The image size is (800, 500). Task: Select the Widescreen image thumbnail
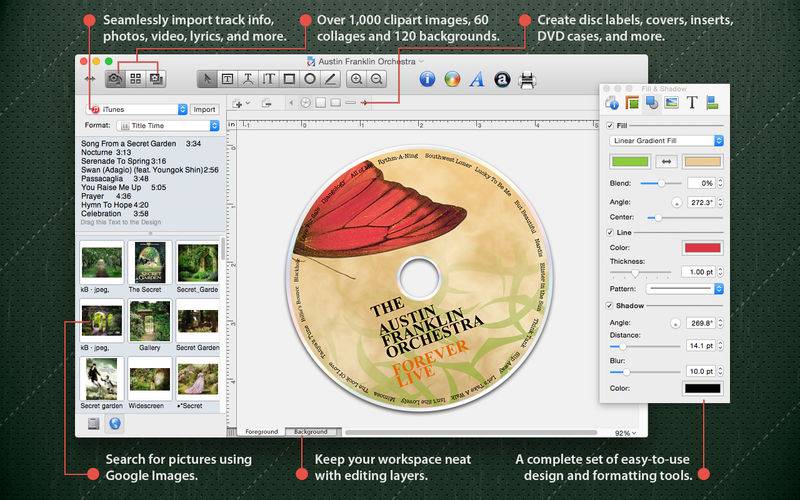(150, 379)
